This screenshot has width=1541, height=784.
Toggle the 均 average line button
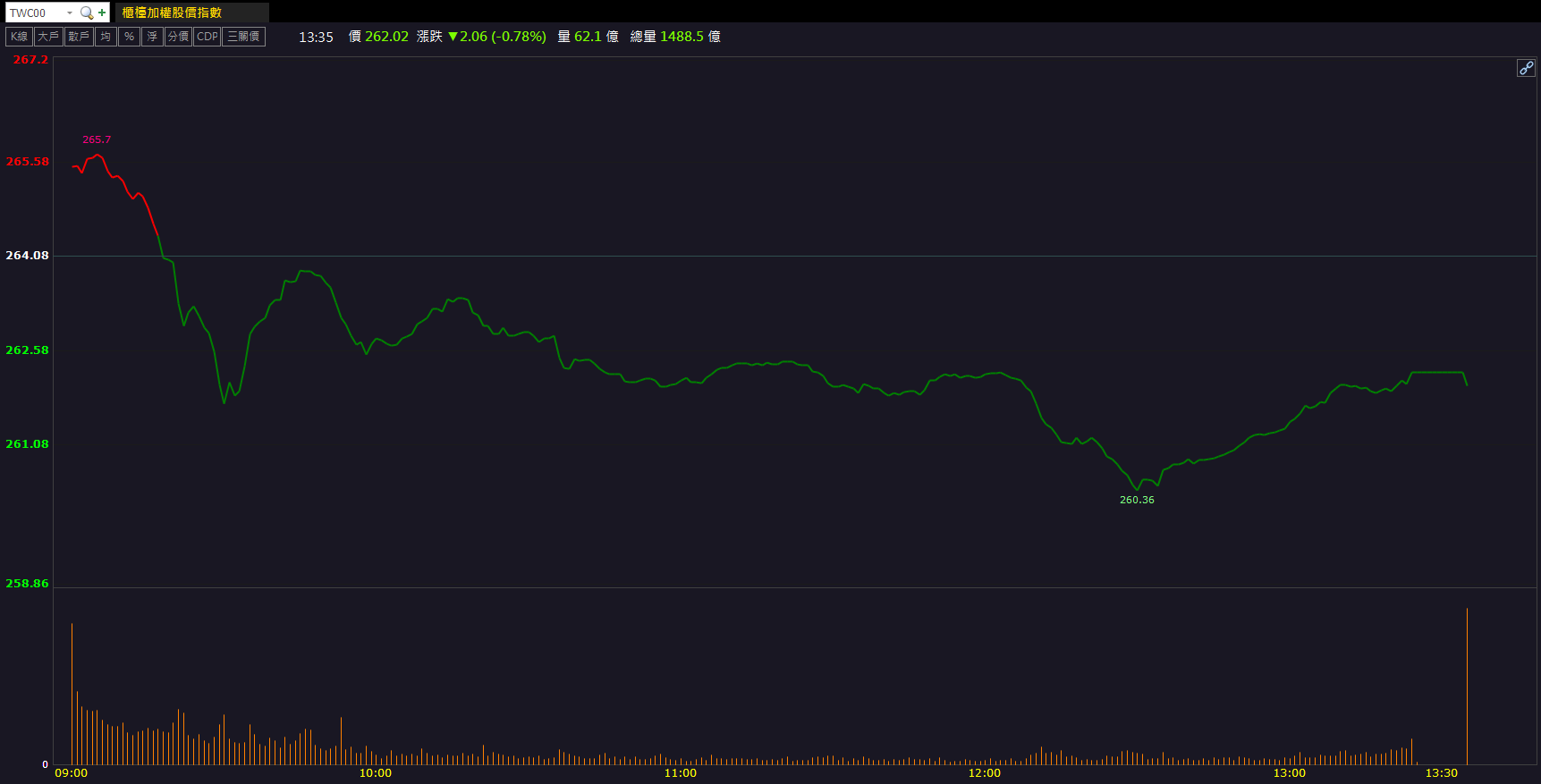click(x=106, y=37)
